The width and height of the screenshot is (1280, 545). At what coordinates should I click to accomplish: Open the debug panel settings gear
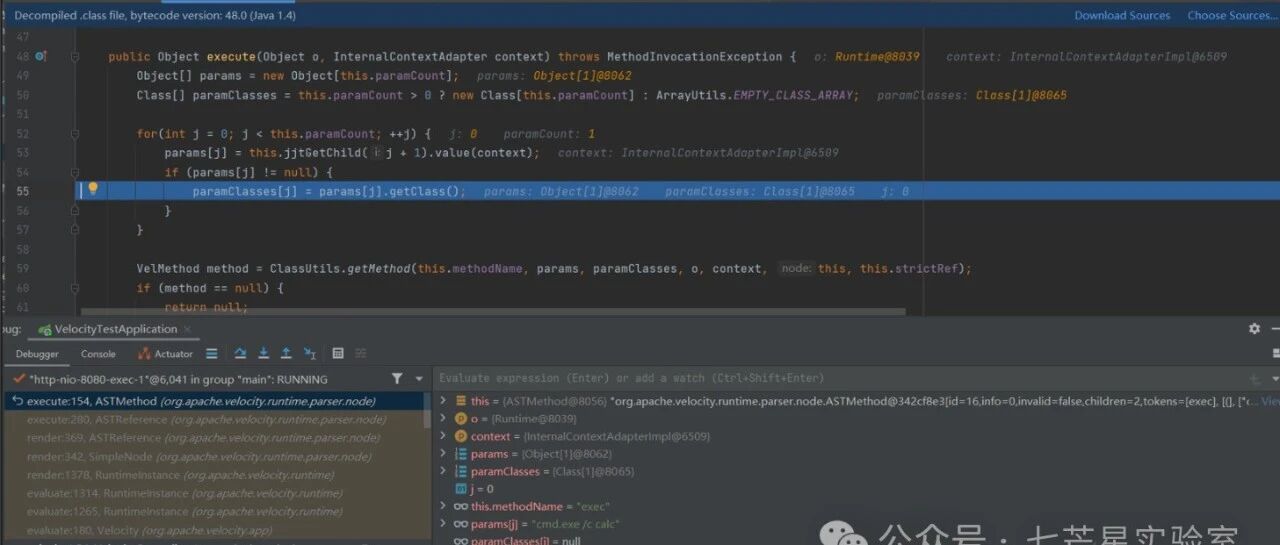click(x=1255, y=329)
